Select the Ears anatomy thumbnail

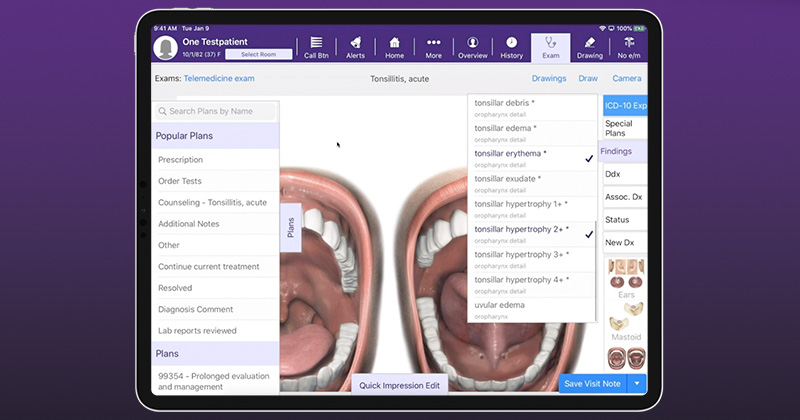pyautogui.click(x=626, y=278)
